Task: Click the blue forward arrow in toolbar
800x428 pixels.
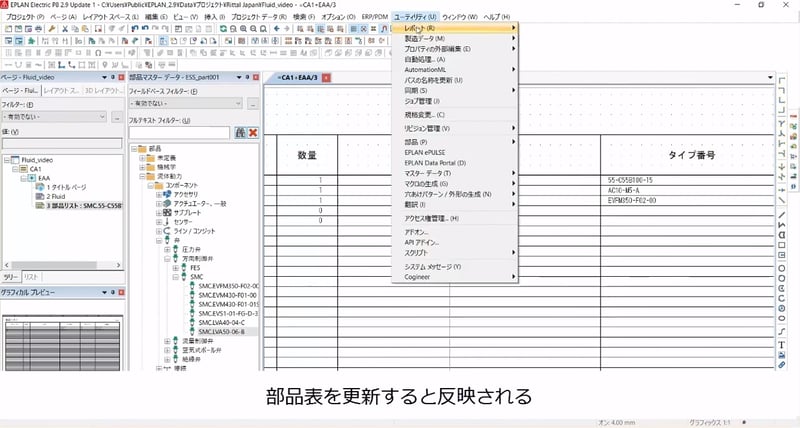Action: pyautogui.click(x=287, y=29)
